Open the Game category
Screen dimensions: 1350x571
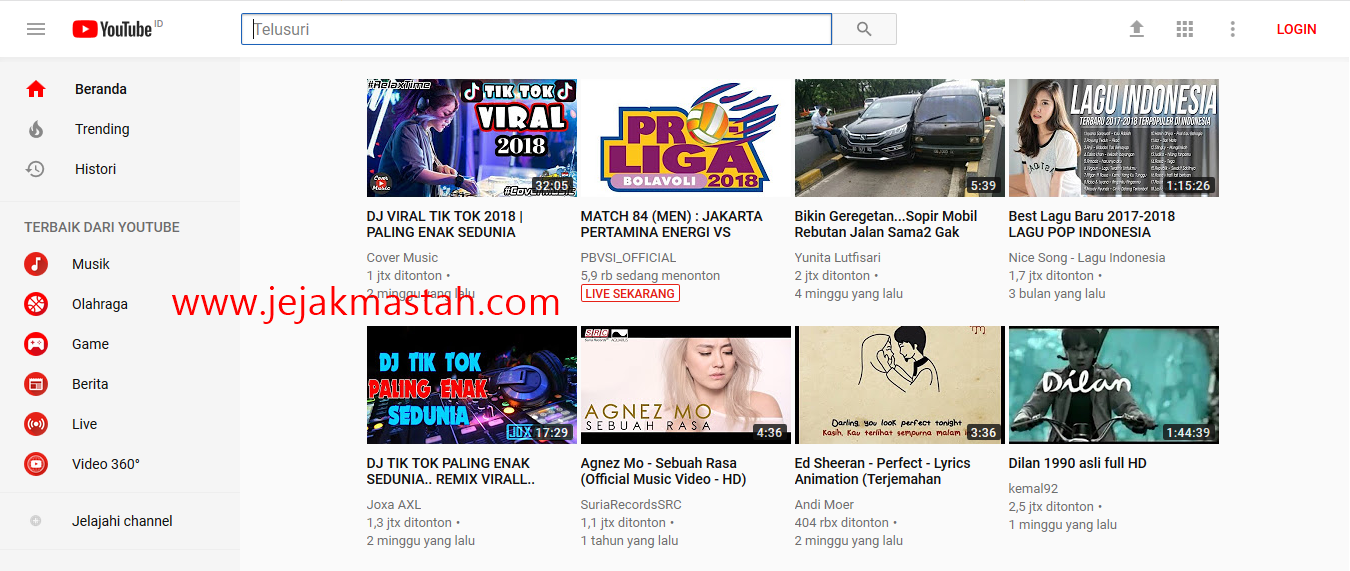coord(90,344)
